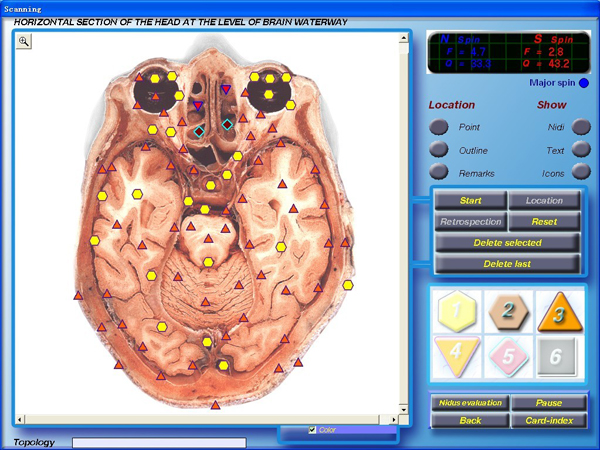Viewport: 600px width, 450px height.
Task: Click the magnifier zoom icon
Action: coord(24,41)
